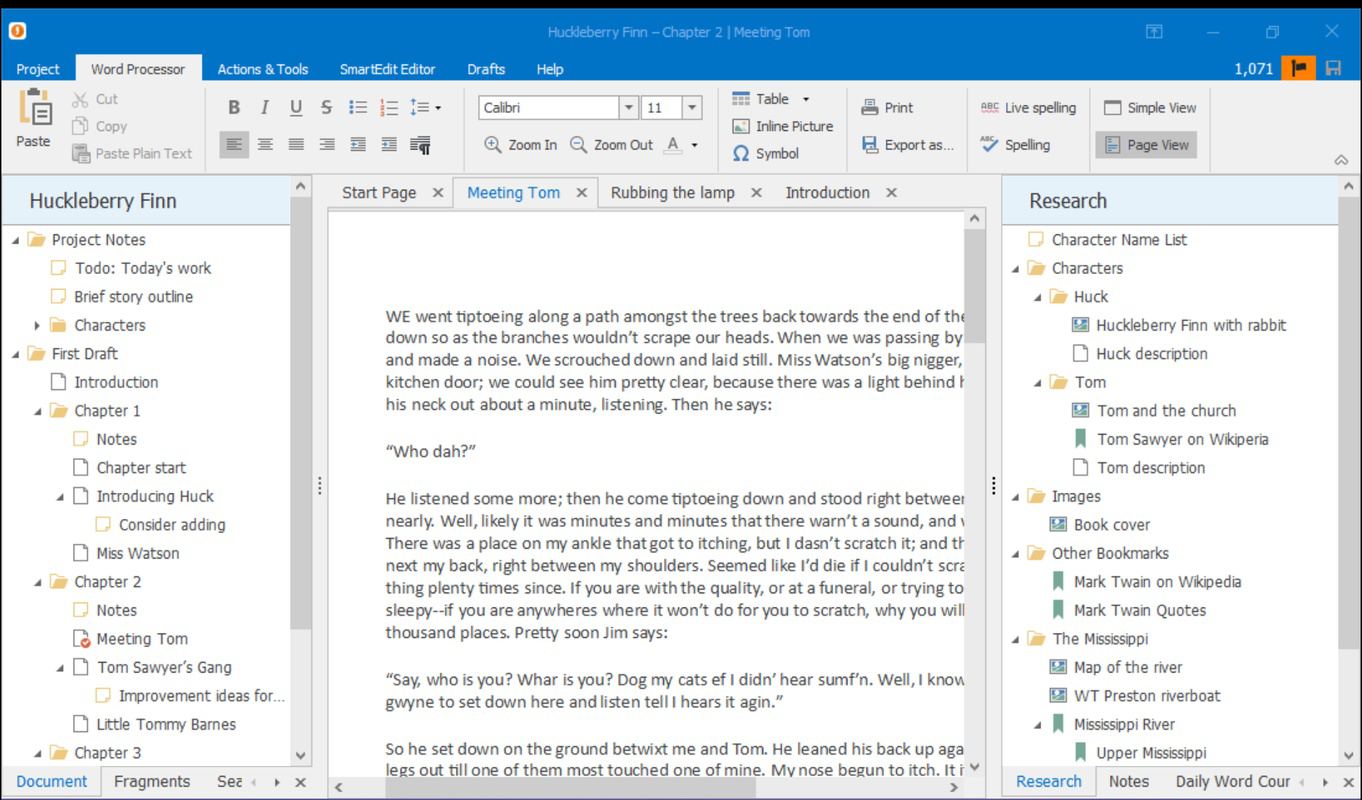Screen dimensions: 1362x800
Task: Expand Chapter 3 in the First Draft tree
Action: pyautogui.click(x=37, y=752)
